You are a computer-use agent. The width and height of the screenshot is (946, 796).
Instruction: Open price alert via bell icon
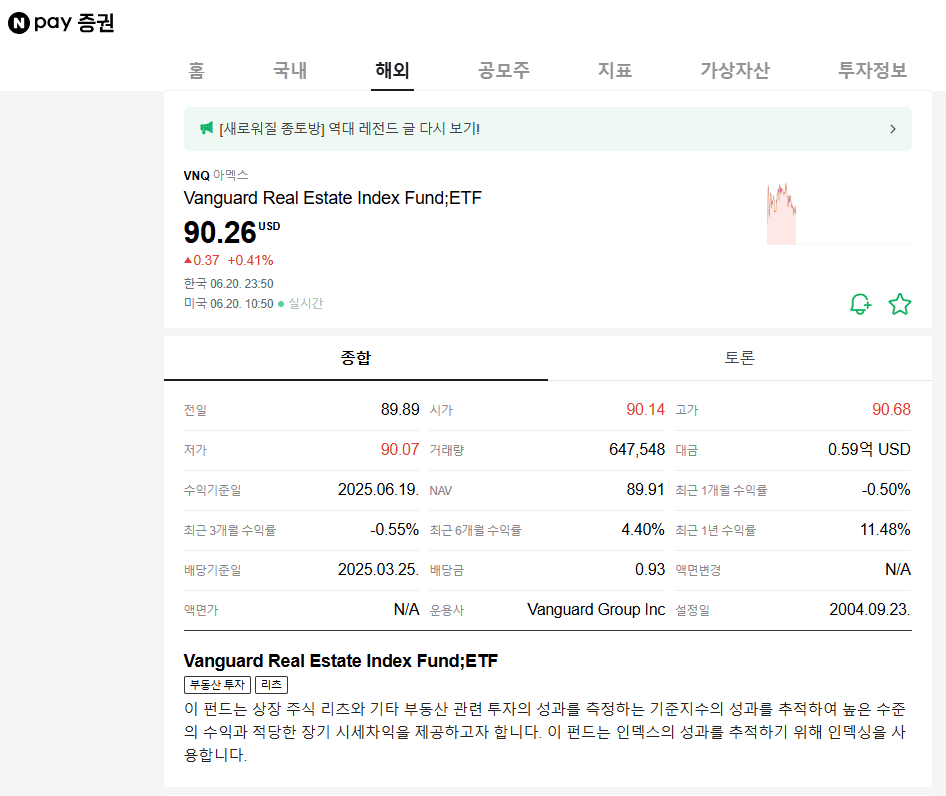[x=860, y=304]
